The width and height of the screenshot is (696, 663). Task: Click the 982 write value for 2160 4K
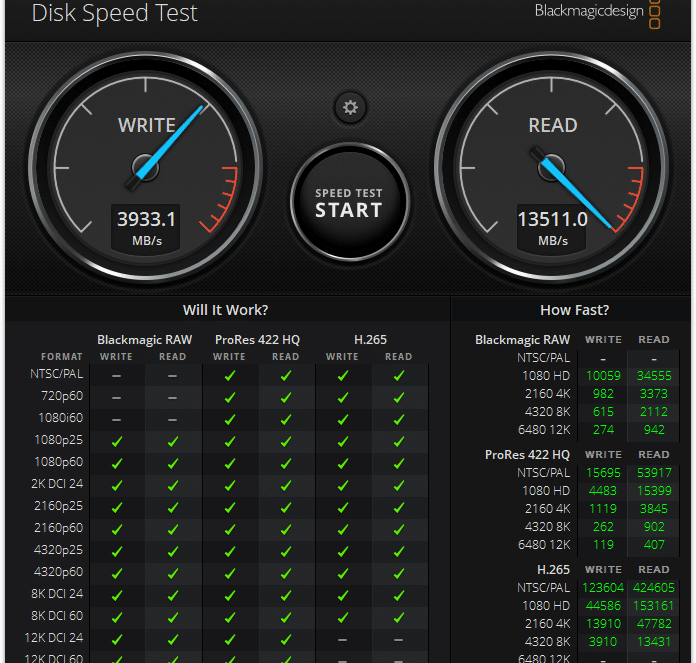[603, 394]
